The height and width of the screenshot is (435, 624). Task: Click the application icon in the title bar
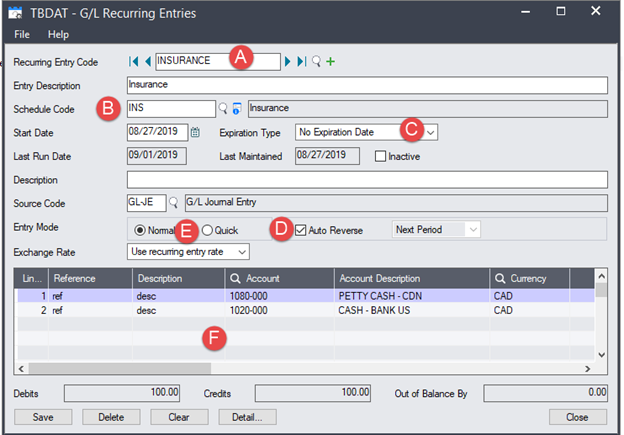pos(16,13)
